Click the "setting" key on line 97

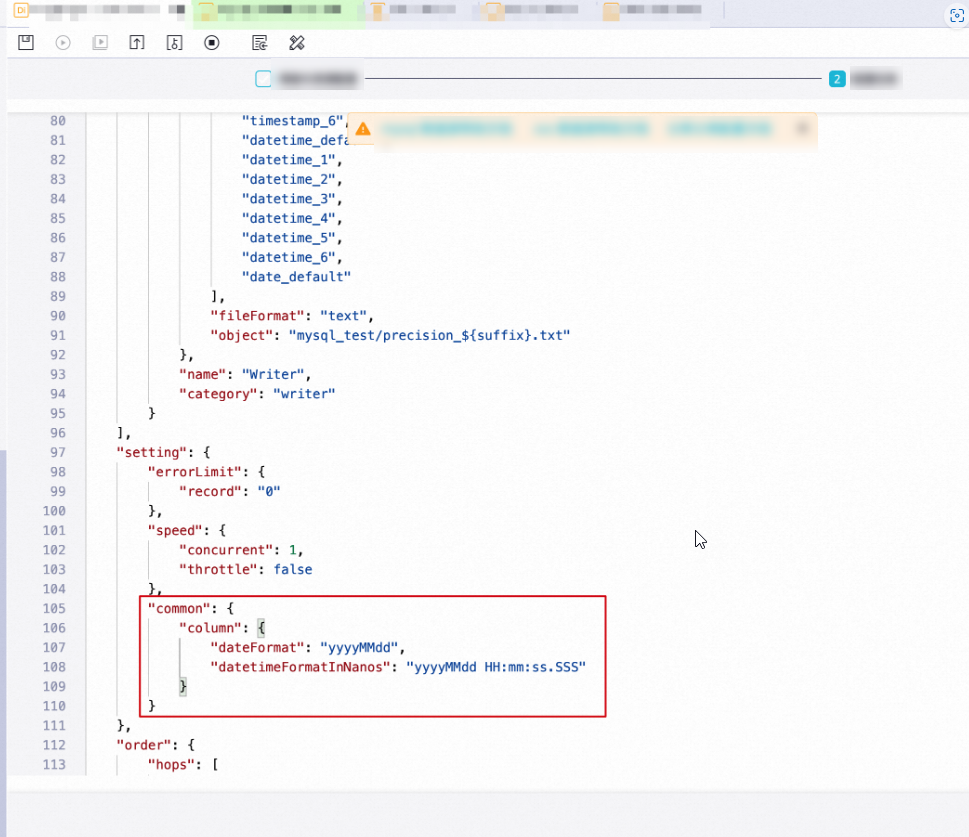[151, 452]
